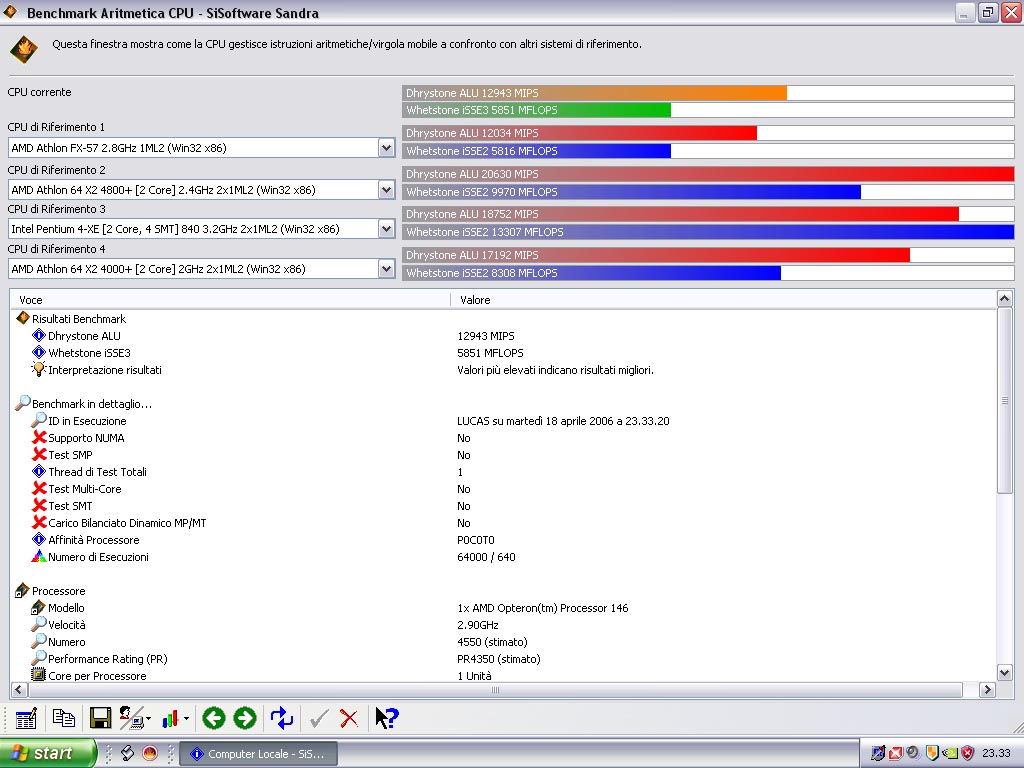
Task: Click the current CPU Dhrystone orange bar
Action: 595,93
